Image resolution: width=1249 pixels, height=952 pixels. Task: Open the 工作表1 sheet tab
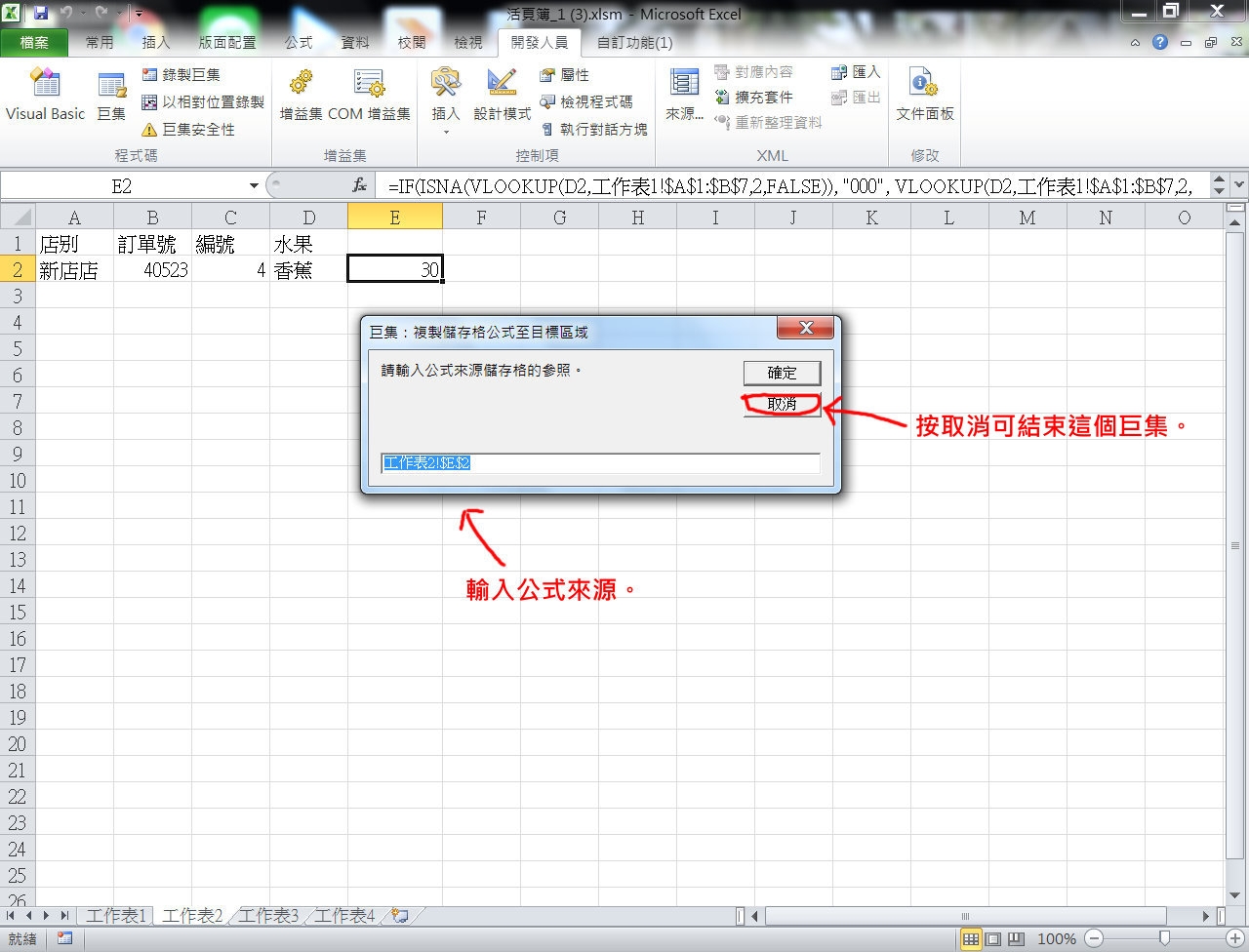tap(115, 915)
